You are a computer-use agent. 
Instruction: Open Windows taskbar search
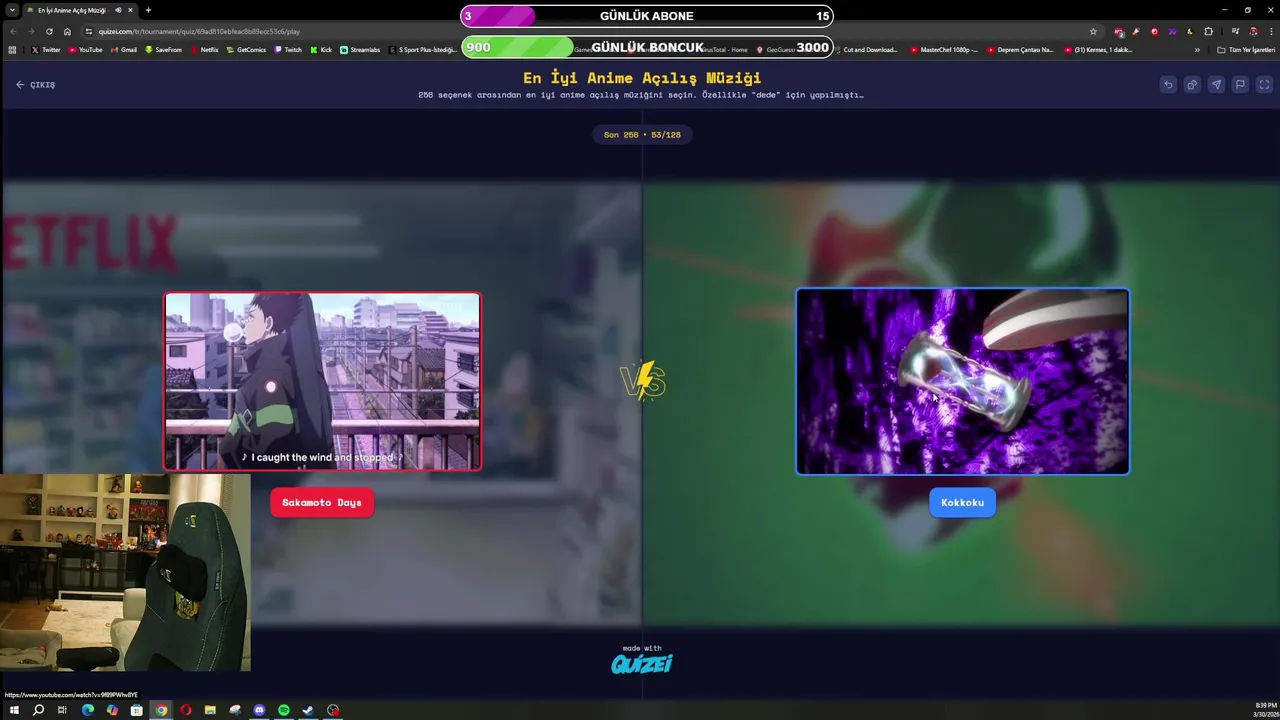click(x=38, y=710)
